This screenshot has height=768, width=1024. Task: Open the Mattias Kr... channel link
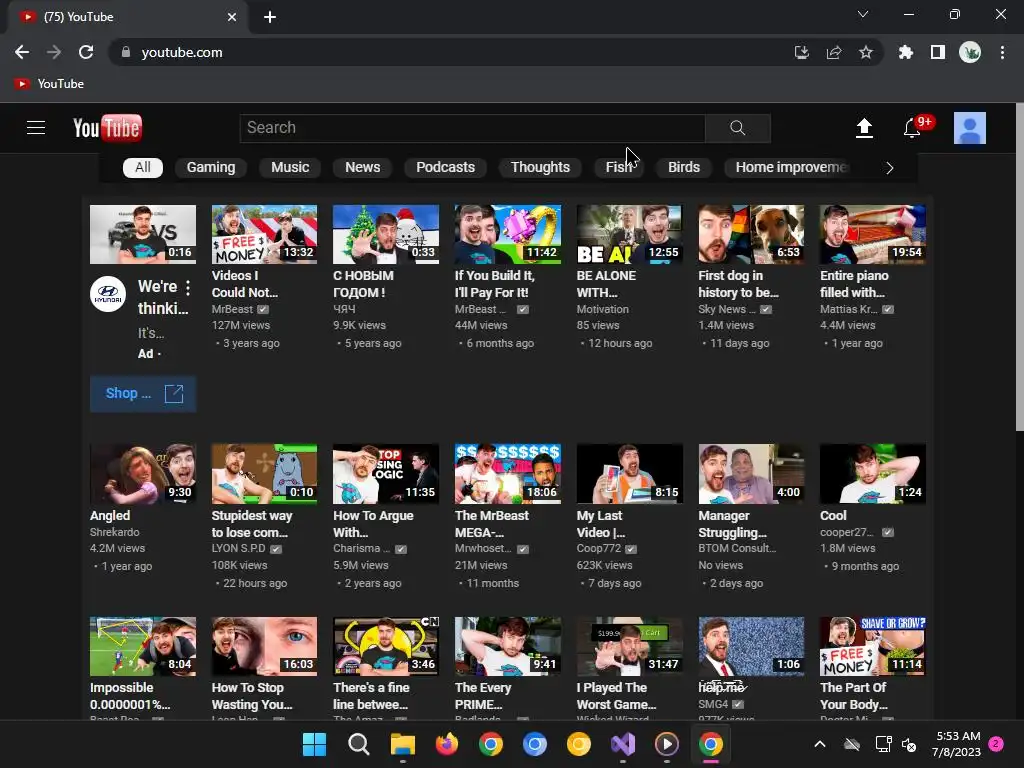848,310
